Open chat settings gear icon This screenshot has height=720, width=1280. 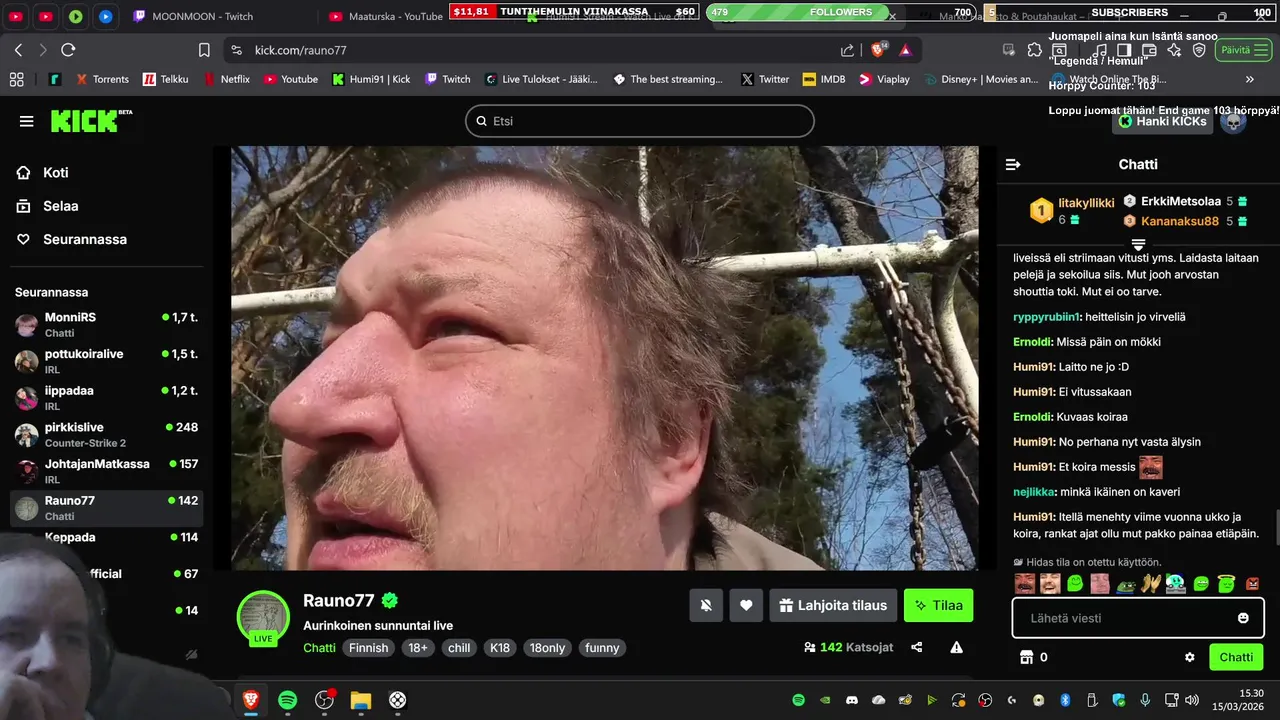click(x=1190, y=657)
